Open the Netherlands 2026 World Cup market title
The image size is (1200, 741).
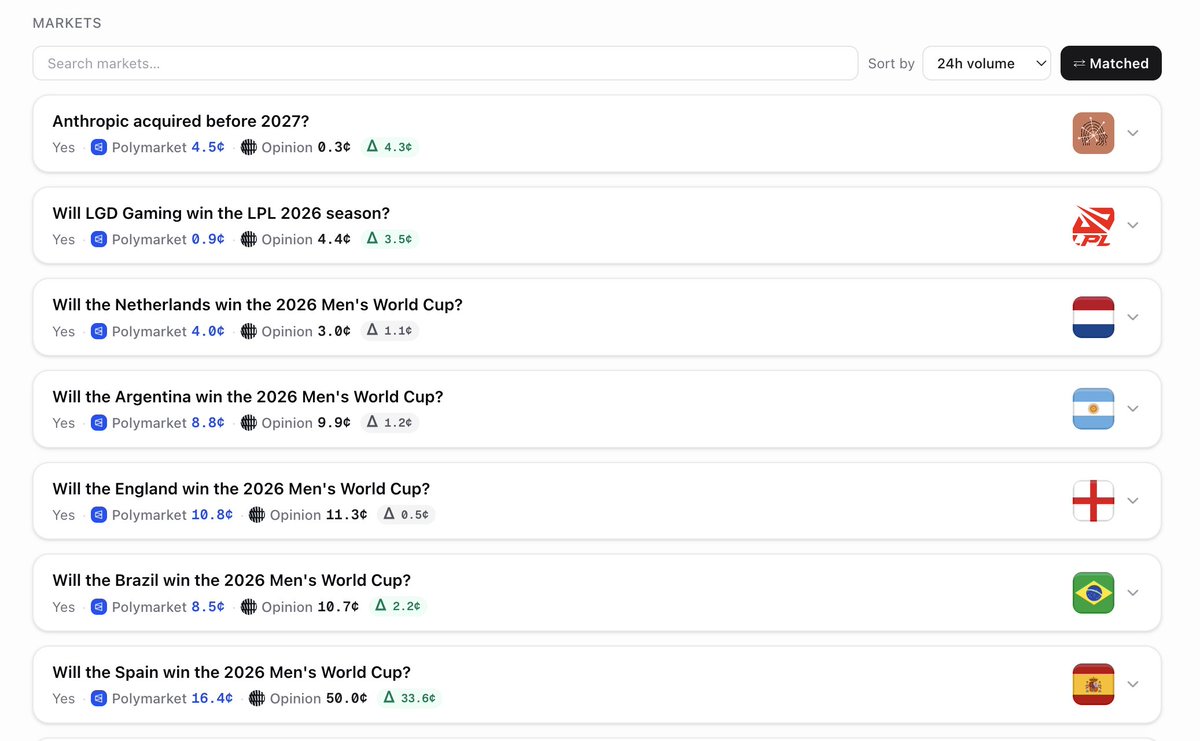click(258, 305)
